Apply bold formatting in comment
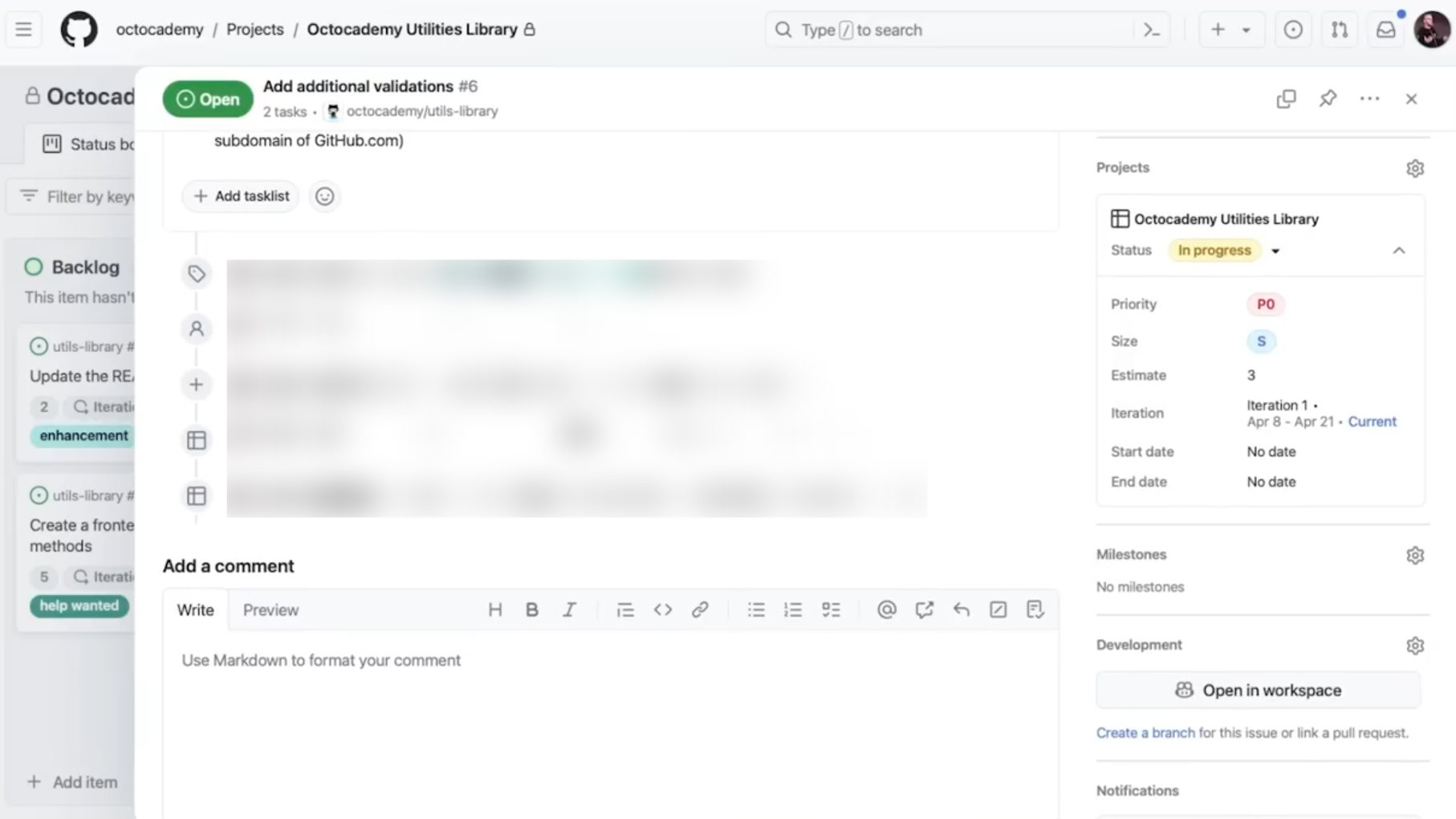This screenshot has height=819, width=1456. click(532, 610)
